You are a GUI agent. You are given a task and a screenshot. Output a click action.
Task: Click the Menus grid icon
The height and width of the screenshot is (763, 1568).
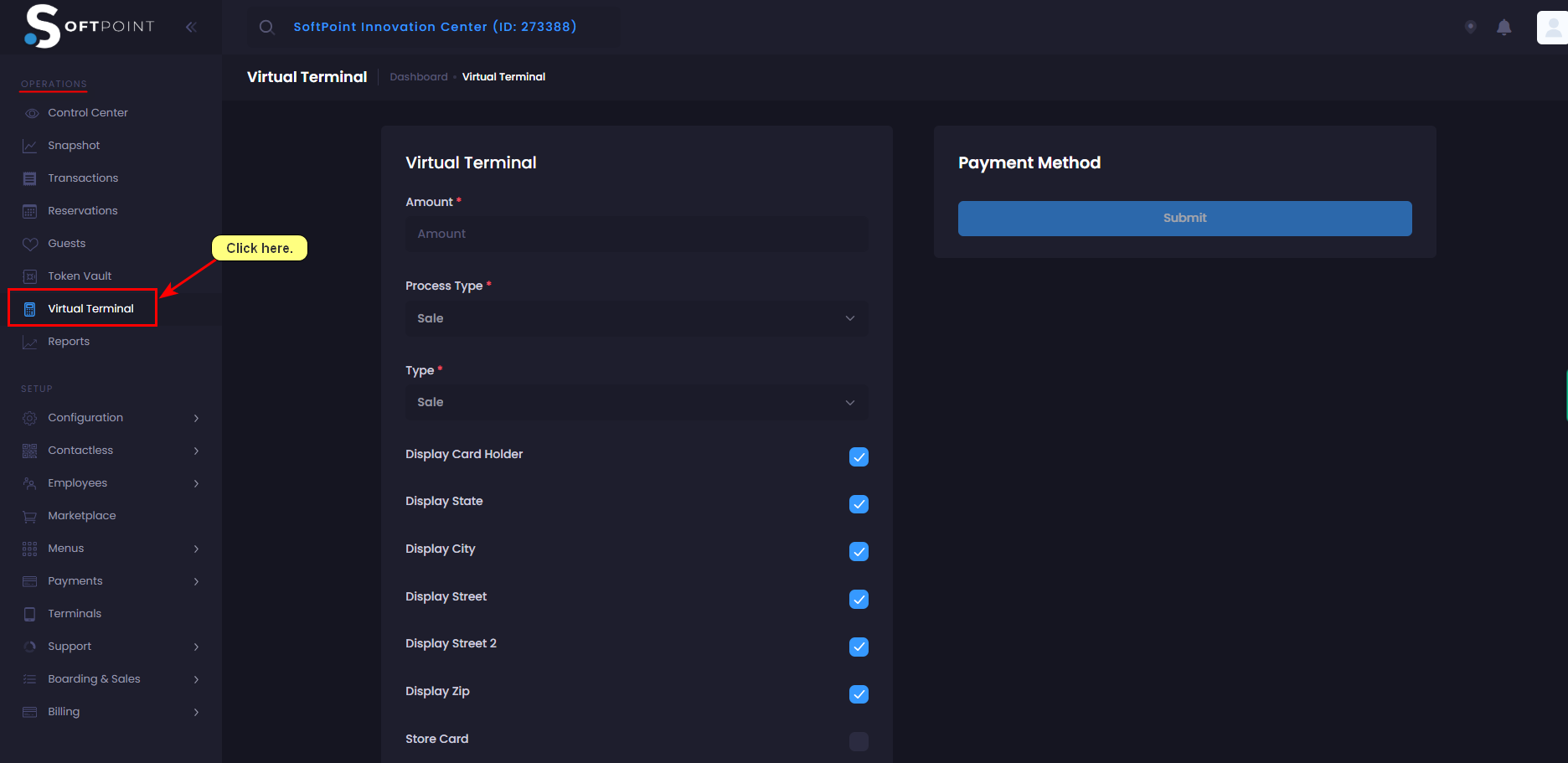(x=30, y=549)
